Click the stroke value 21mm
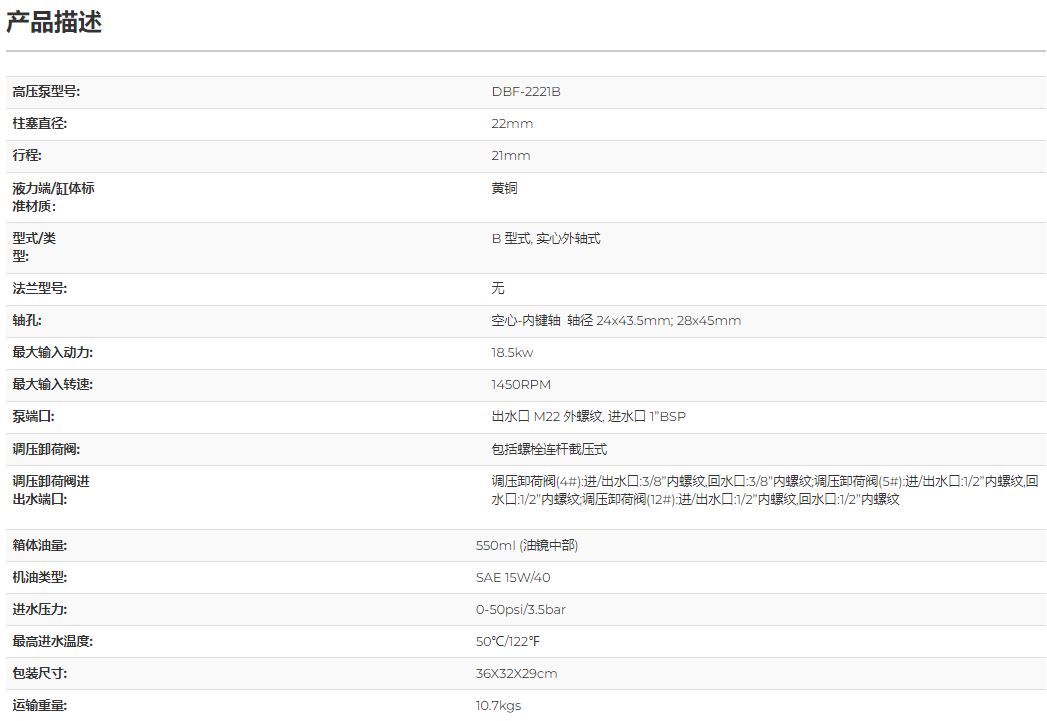This screenshot has height=721, width=1047. [511, 156]
